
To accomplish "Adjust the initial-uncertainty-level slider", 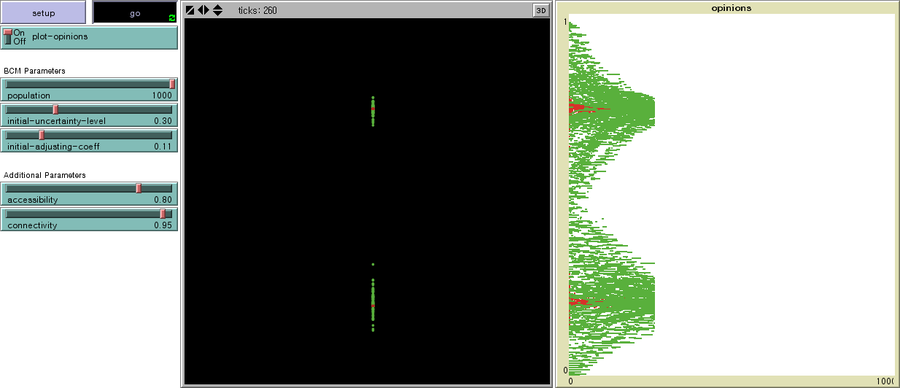I will click(x=89, y=115).
